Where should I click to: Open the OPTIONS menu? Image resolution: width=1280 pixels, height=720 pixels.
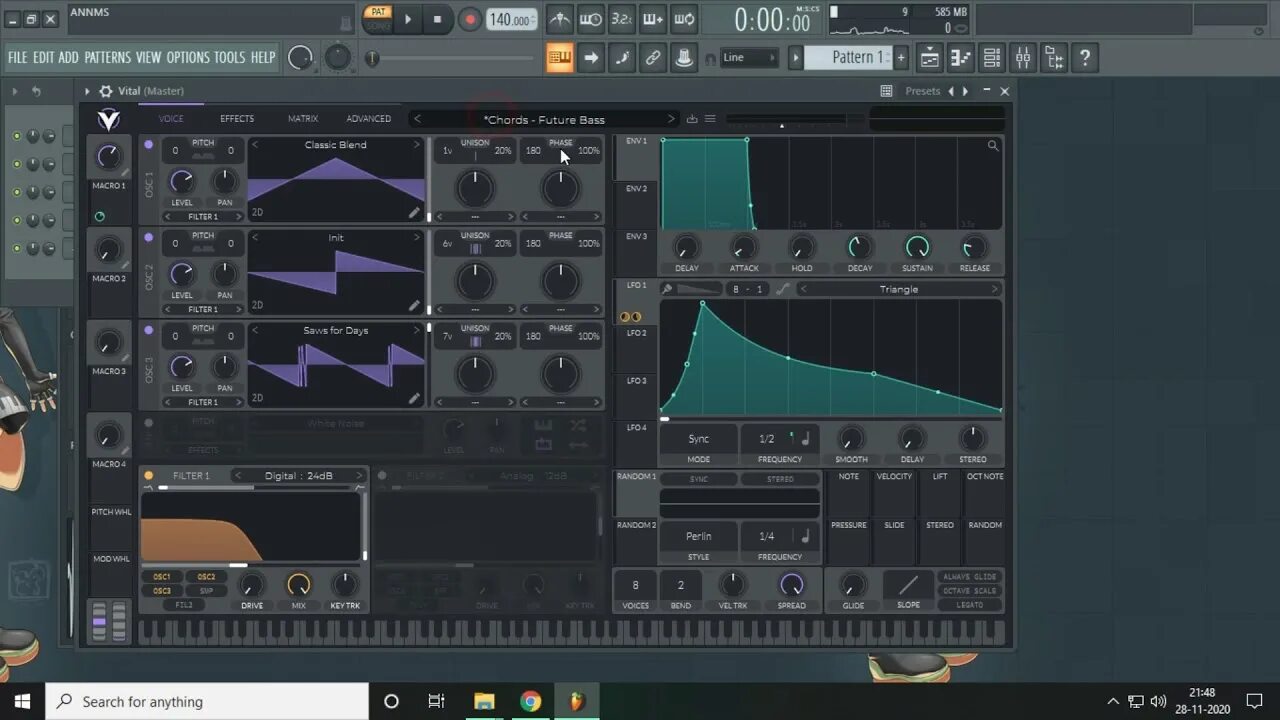click(188, 58)
